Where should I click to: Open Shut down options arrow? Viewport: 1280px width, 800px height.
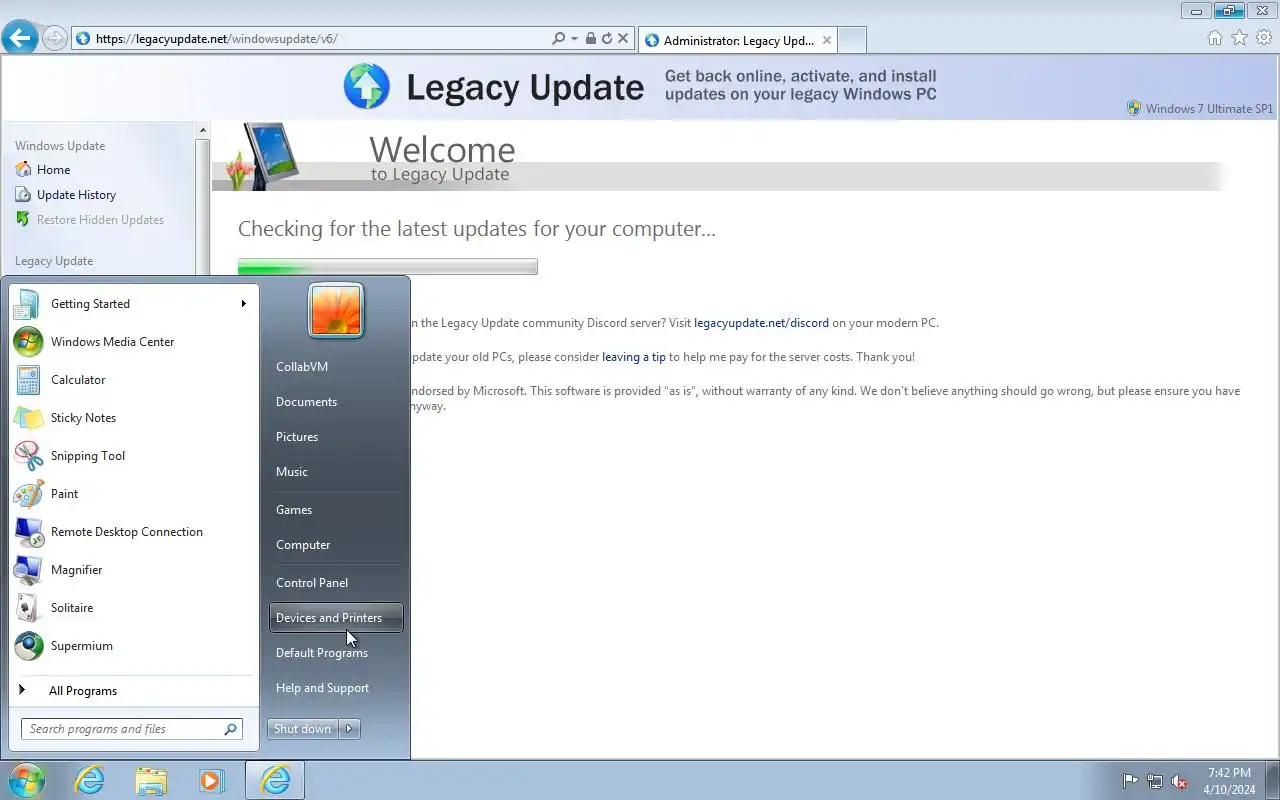coord(349,729)
